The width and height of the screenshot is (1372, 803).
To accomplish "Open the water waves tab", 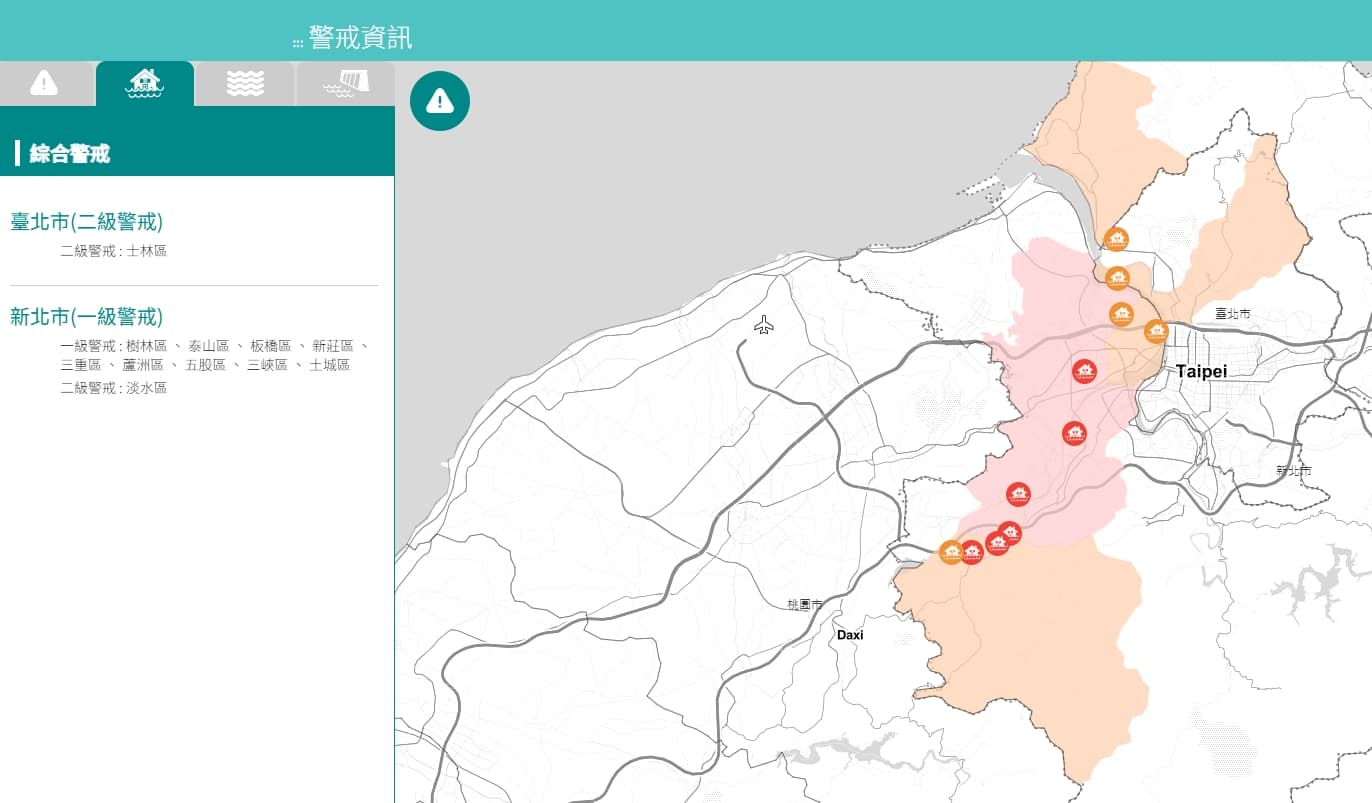I will tap(245, 83).
